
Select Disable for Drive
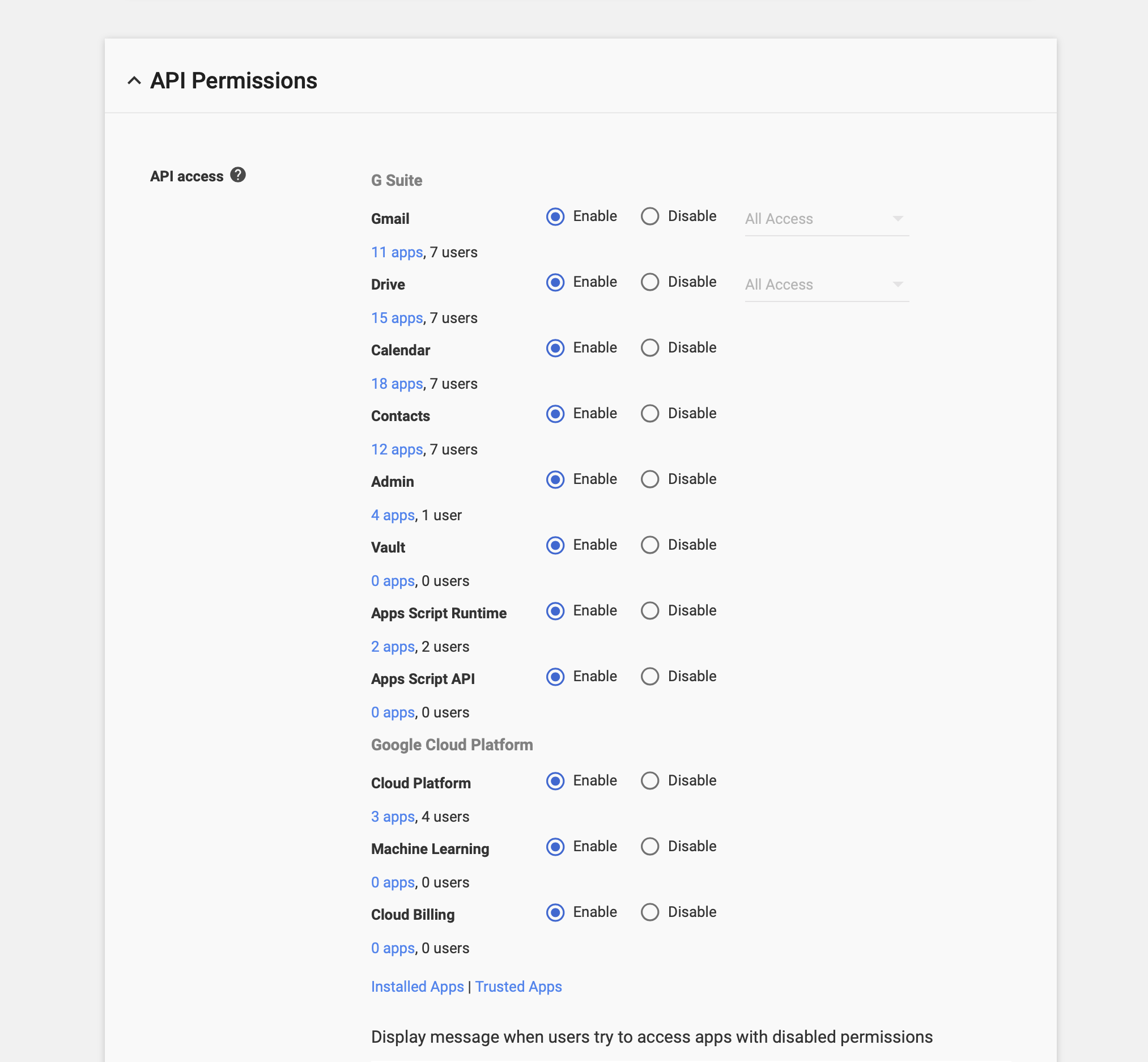(650, 282)
